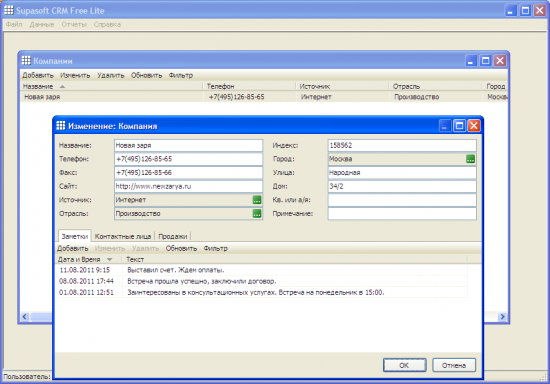
Task: Click Удалить in the Компании window toolbar
Action: 110,75
